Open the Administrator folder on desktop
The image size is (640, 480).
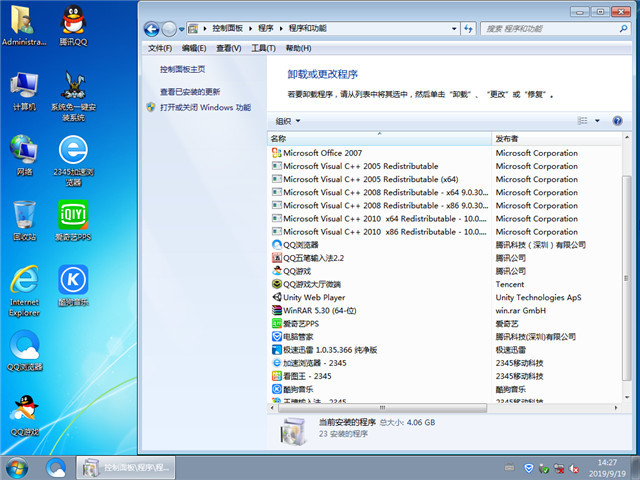tap(24, 25)
